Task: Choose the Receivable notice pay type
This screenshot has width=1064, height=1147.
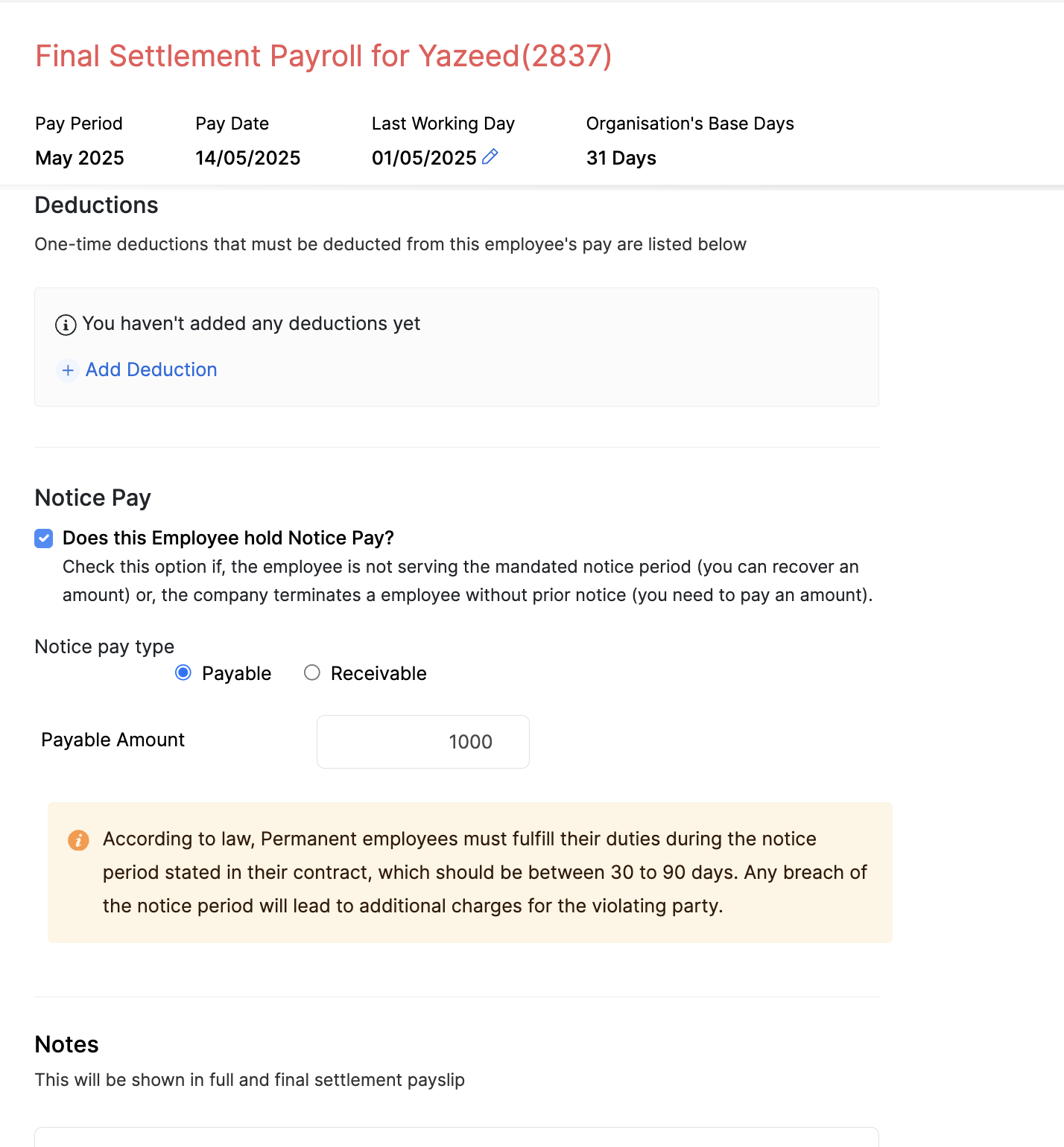Action: [312, 673]
